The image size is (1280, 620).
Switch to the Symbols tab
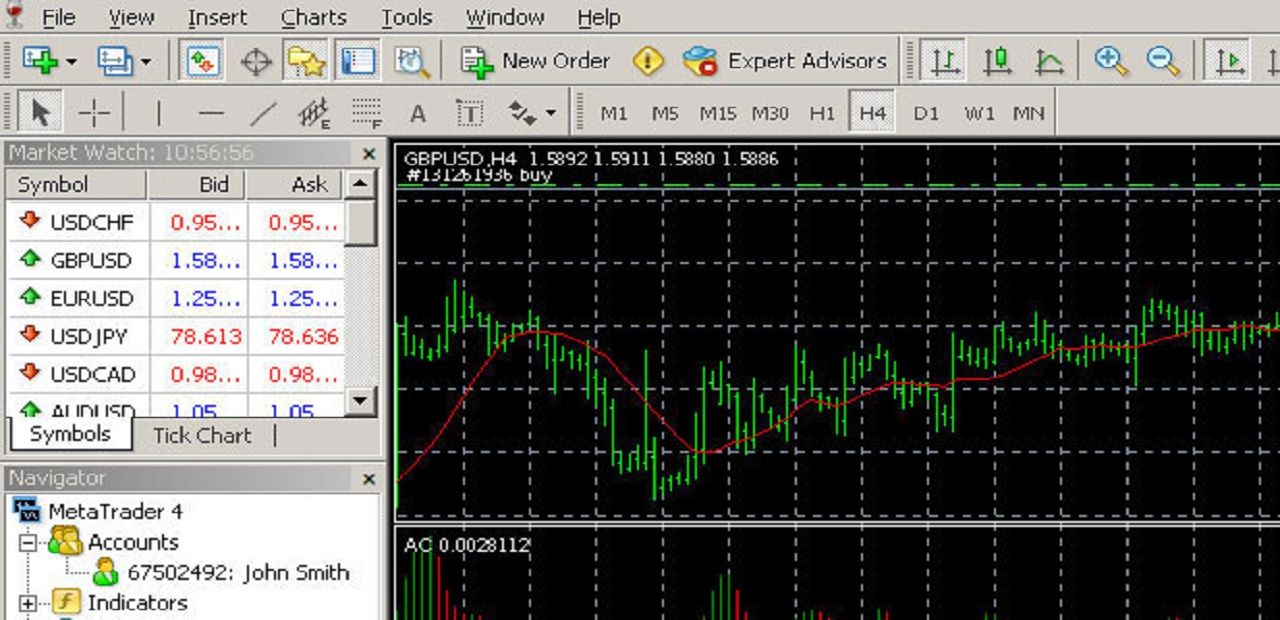coord(70,434)
